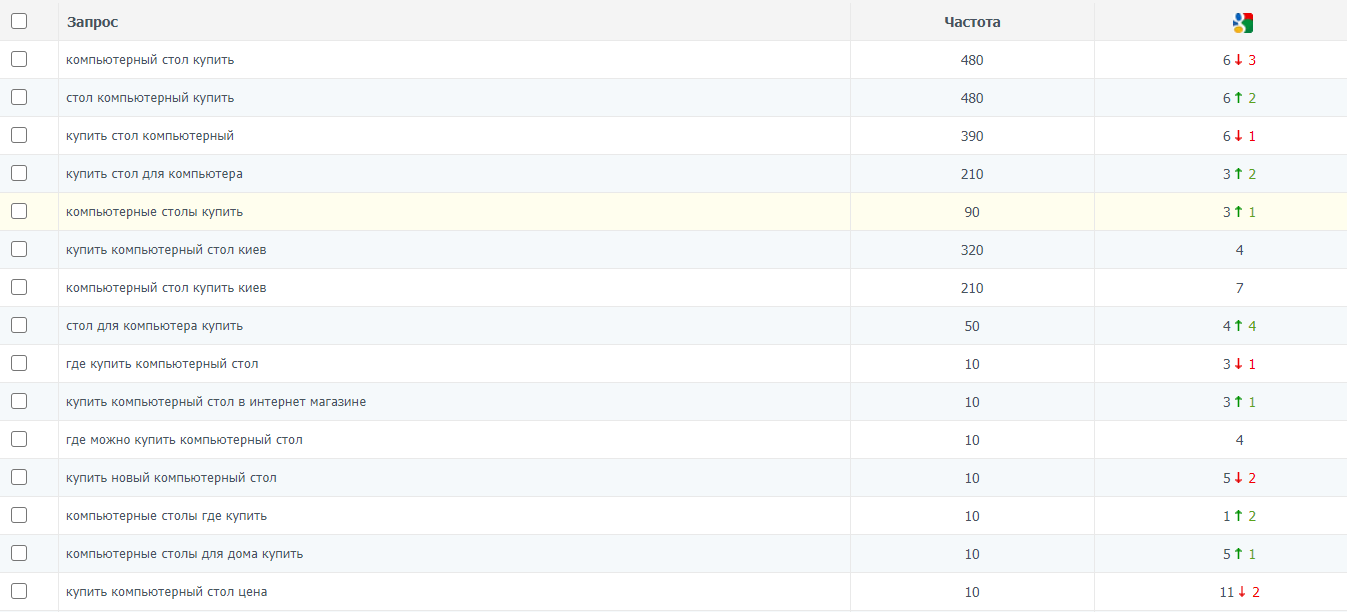
Task: Sort by the Частота column header
Action: point(972,22)
